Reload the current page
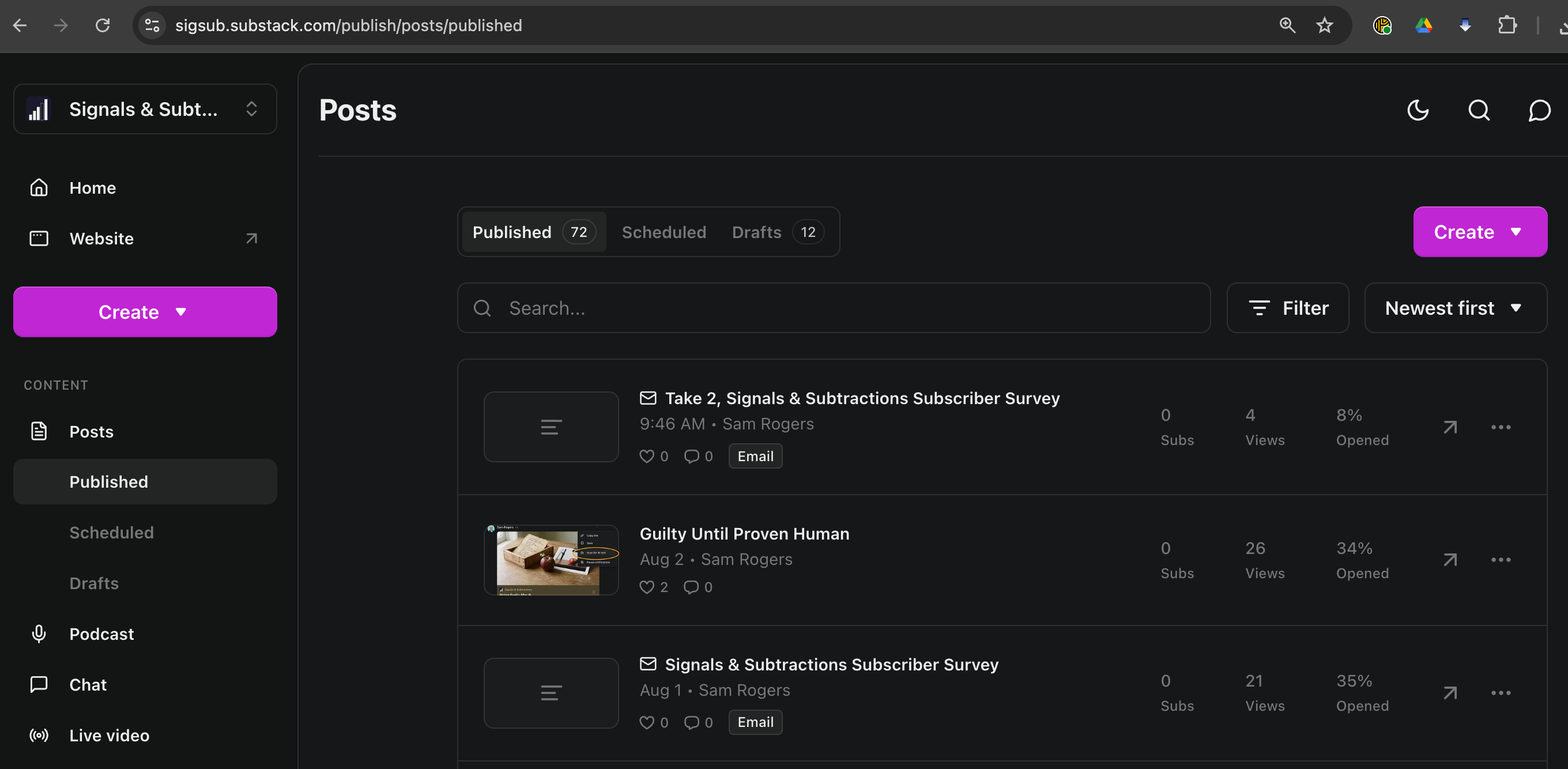 click(x=103, y=25)
